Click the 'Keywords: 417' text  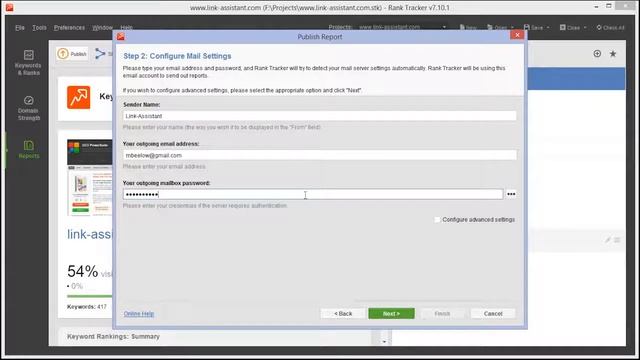click(x=87, y=307)
